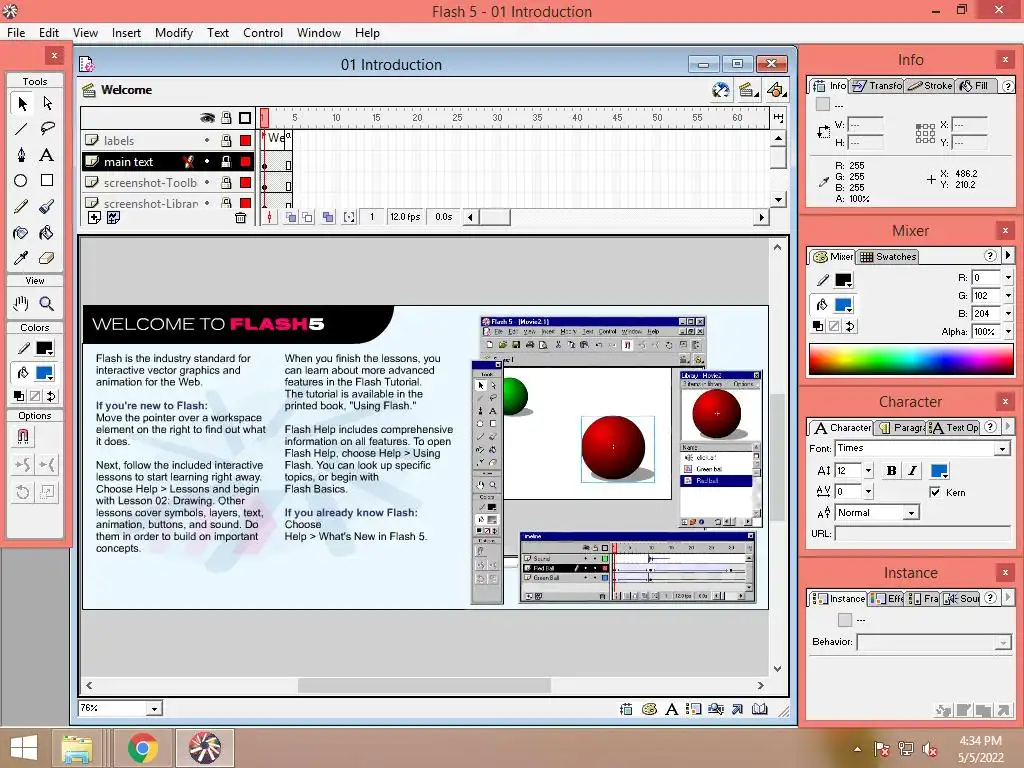Open the Font dropdown in Character panel
1024x768 pixels.
1002,449
